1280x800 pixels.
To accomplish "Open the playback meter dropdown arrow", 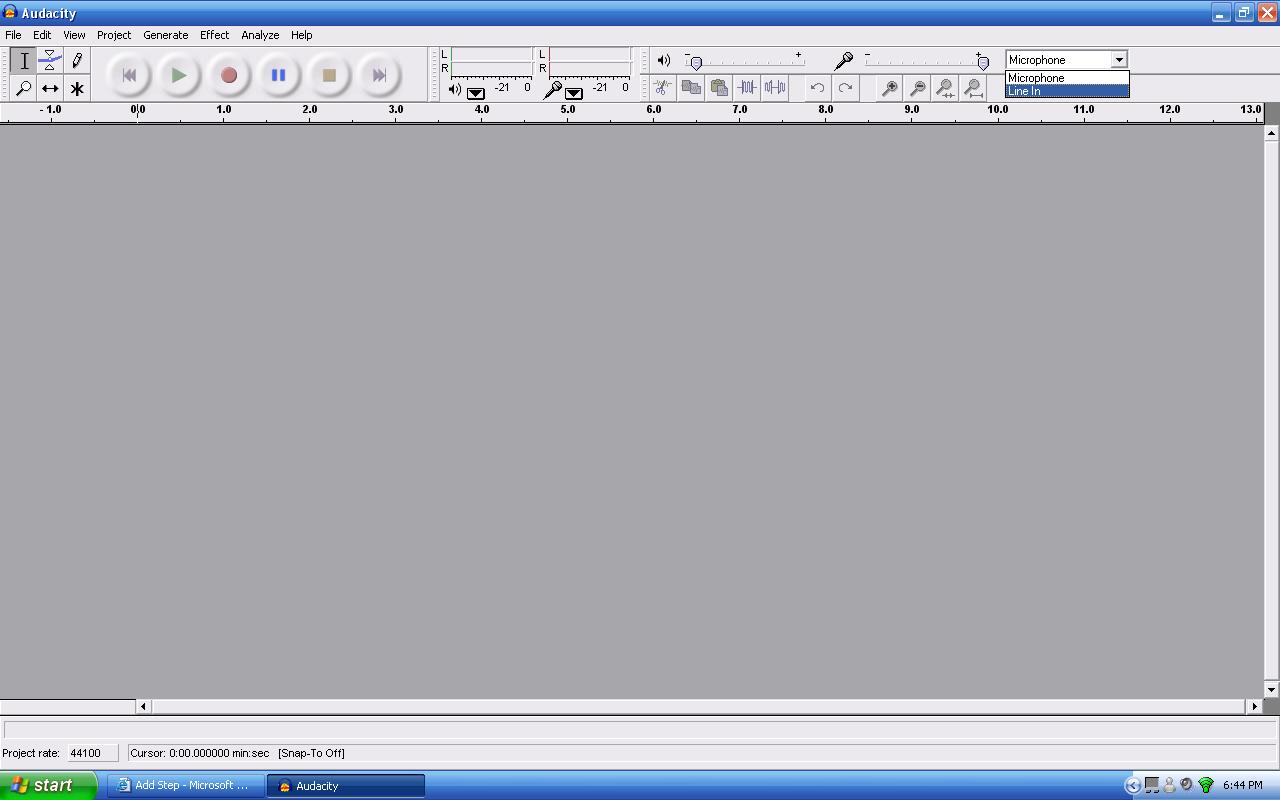I will (476, 93).
